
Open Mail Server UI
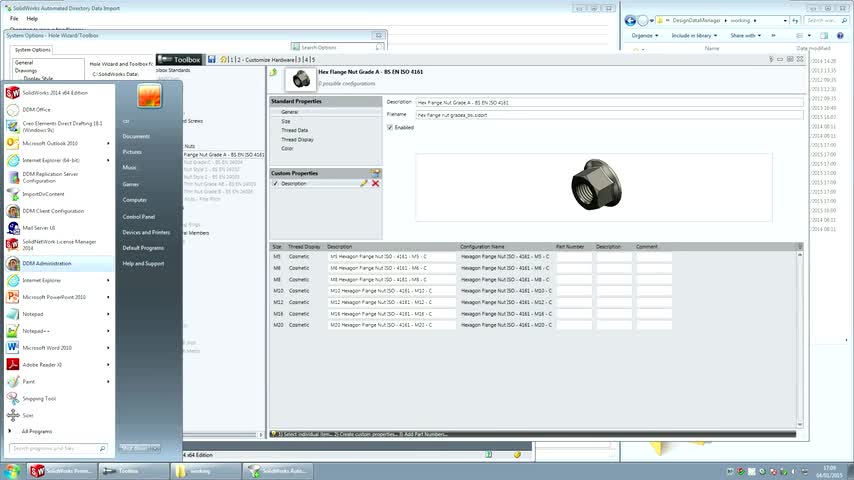click(59, 228)
